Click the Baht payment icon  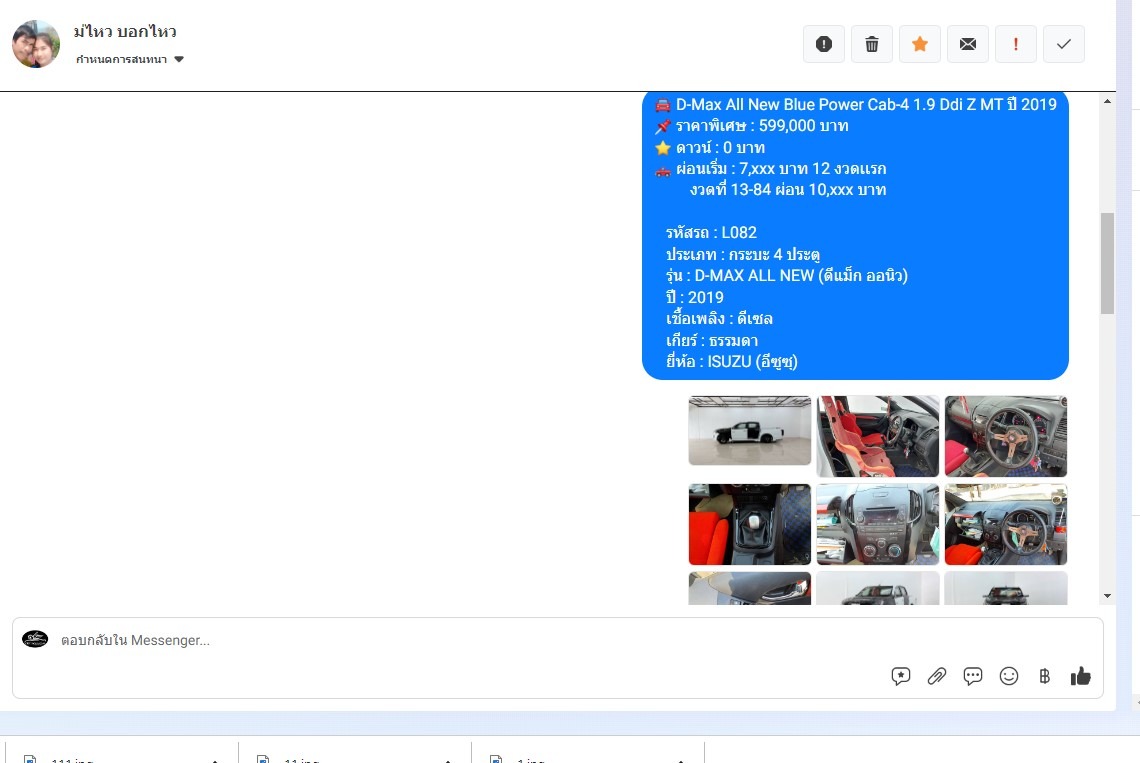coord(1045,676)
